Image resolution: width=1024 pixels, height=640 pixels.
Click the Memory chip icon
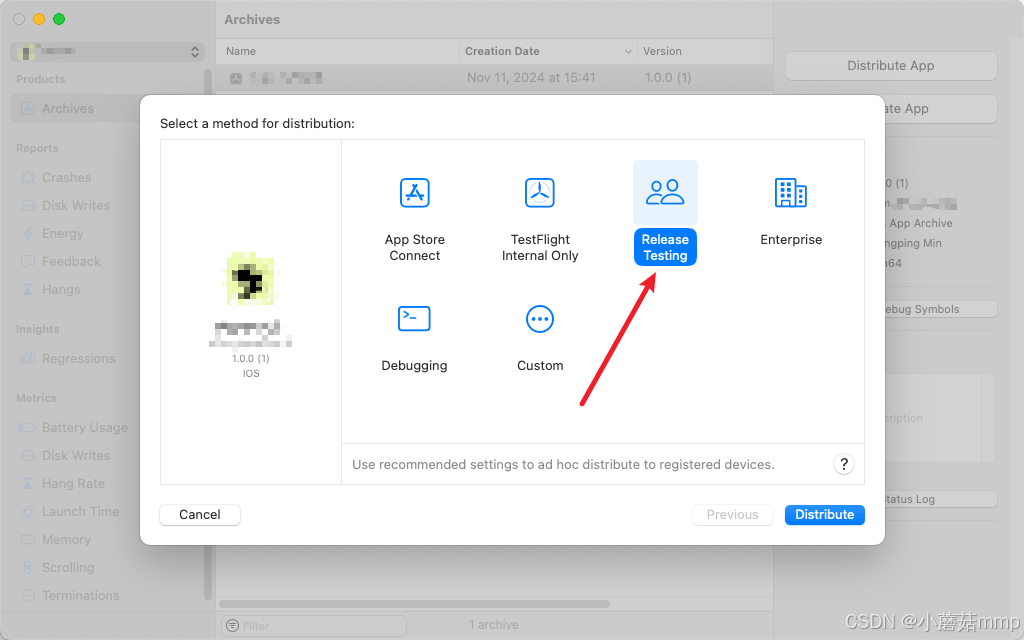pos(28,540)
